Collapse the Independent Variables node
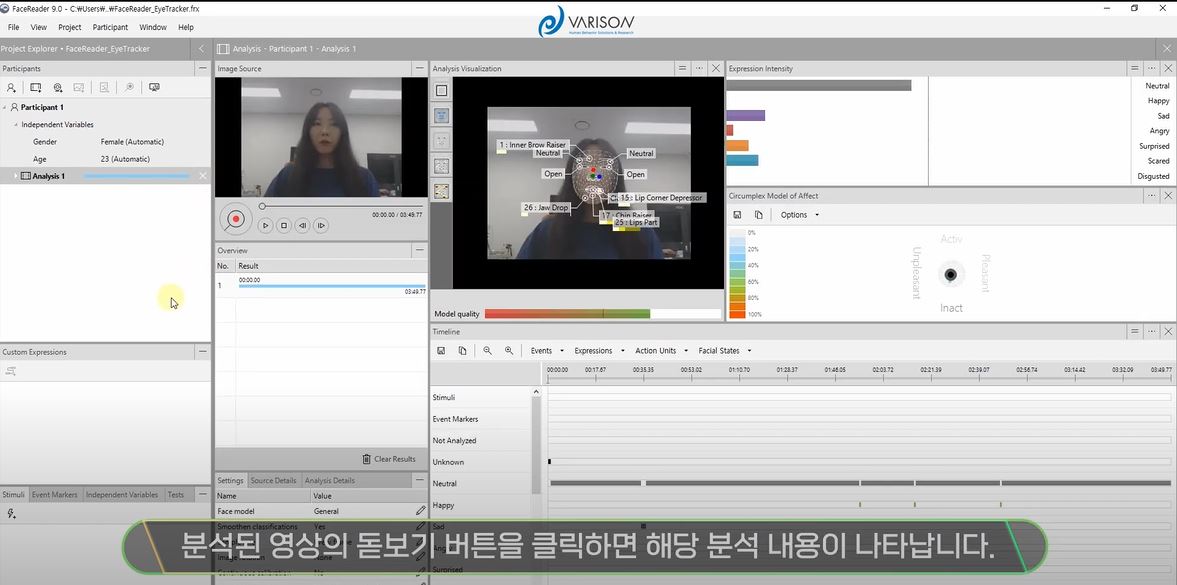 tap(16, 125)
